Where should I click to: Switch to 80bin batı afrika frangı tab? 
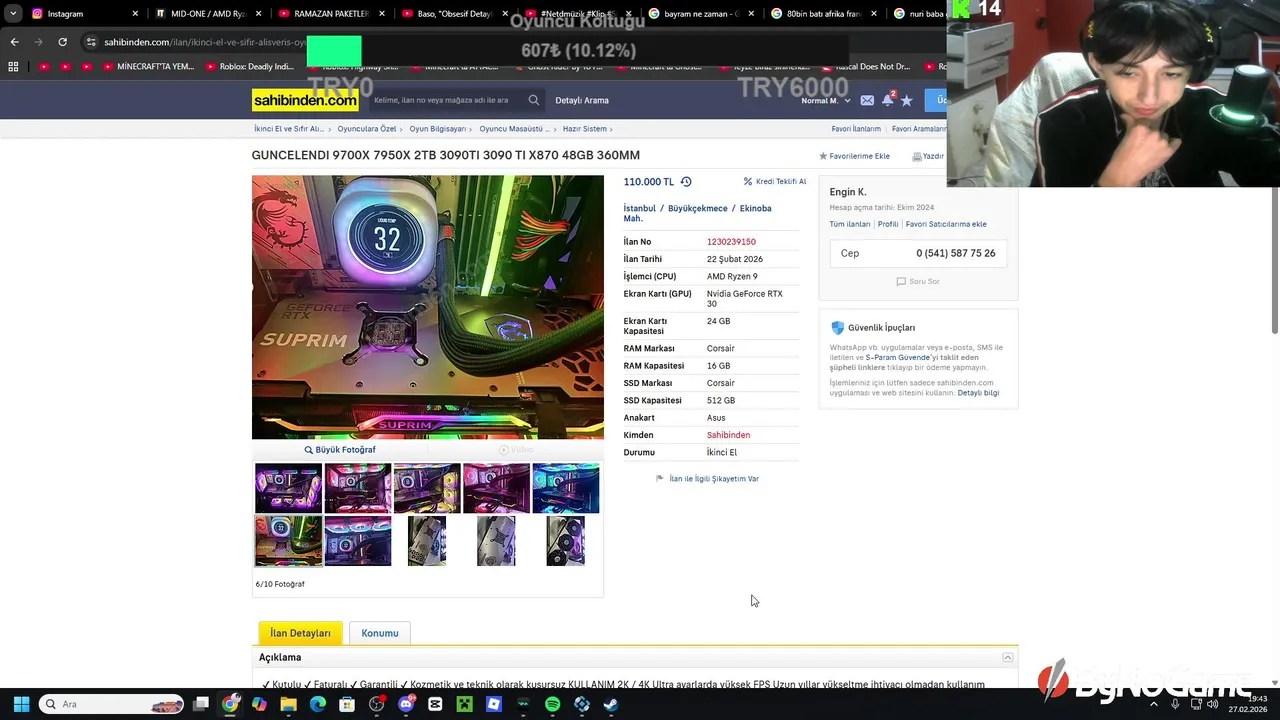point(822,14)
